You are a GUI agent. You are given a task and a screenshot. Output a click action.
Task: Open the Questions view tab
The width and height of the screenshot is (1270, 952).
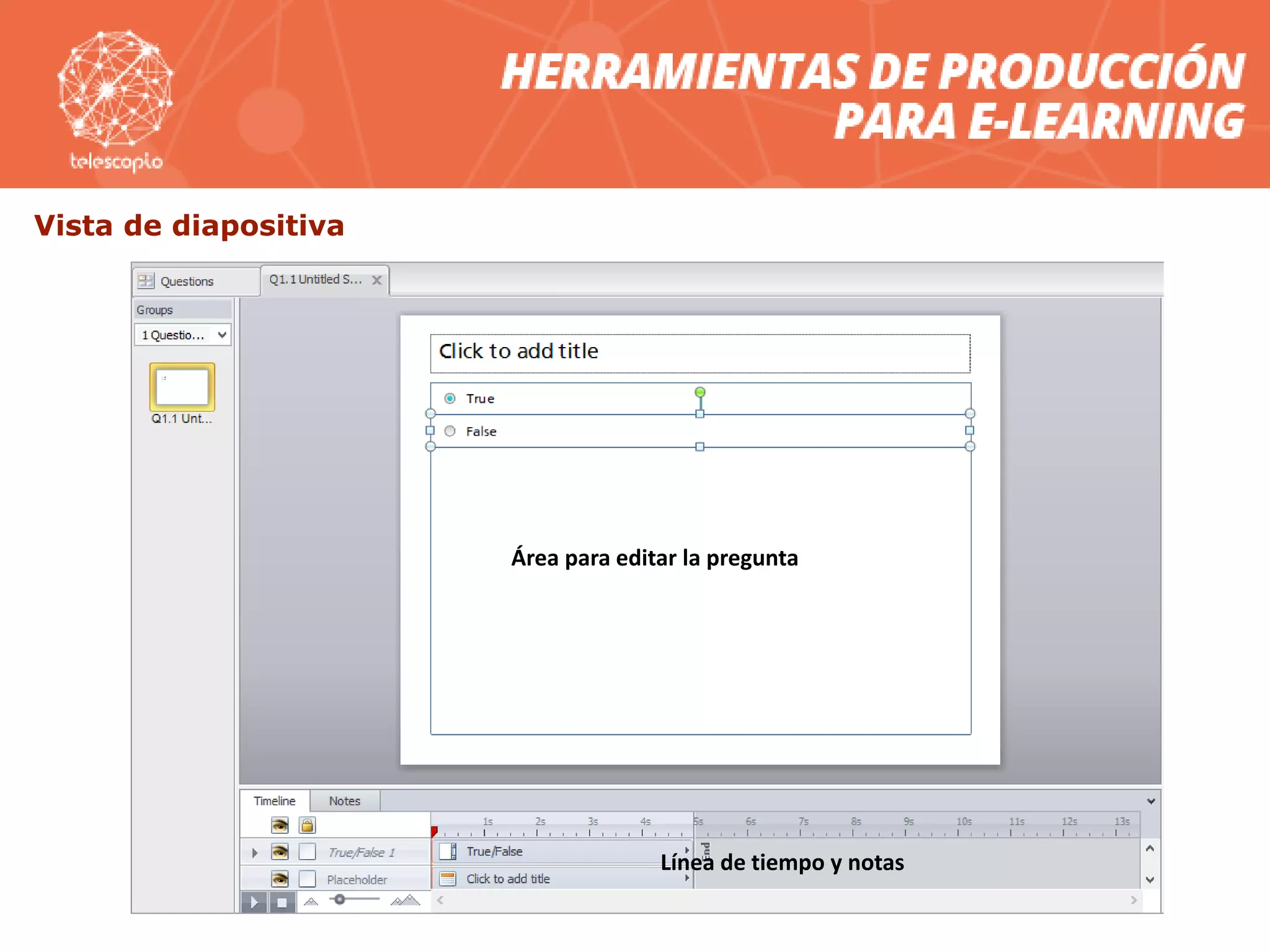(x=196, y=281)
